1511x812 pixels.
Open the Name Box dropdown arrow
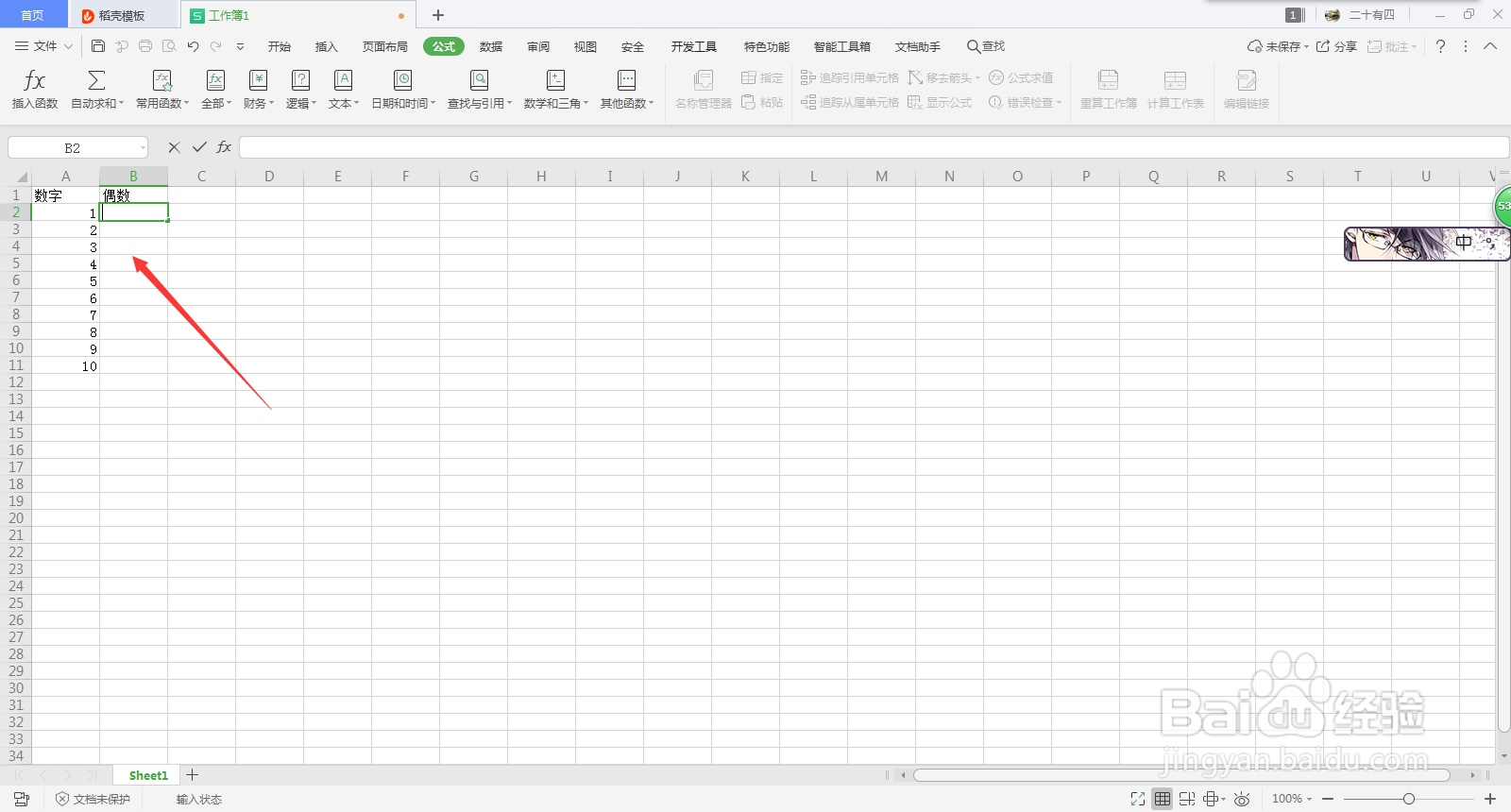point(143,148)
